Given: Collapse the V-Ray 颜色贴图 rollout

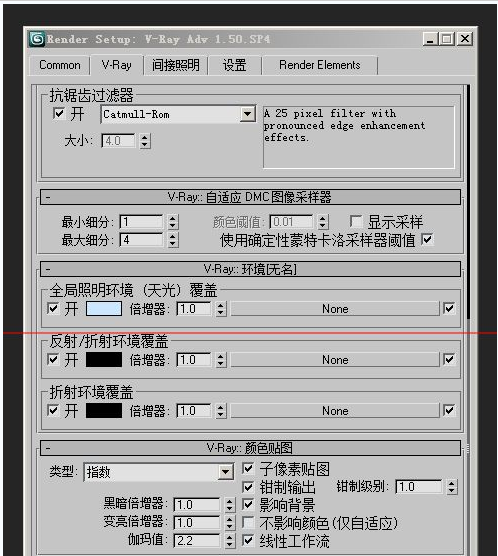Looking at the screenshot, I should [x=250, y=448].
